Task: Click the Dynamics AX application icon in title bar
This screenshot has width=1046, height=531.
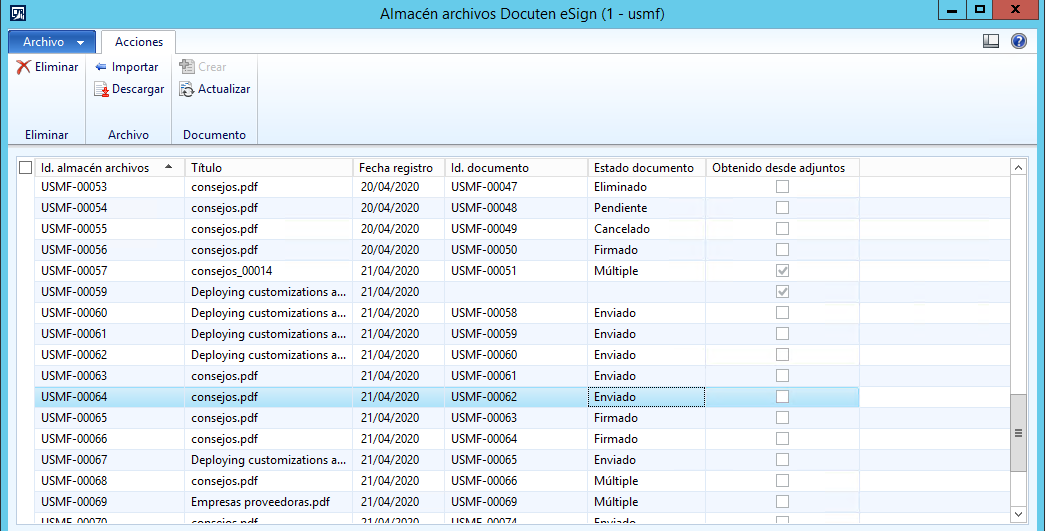Action: click(x=18, y=13)
